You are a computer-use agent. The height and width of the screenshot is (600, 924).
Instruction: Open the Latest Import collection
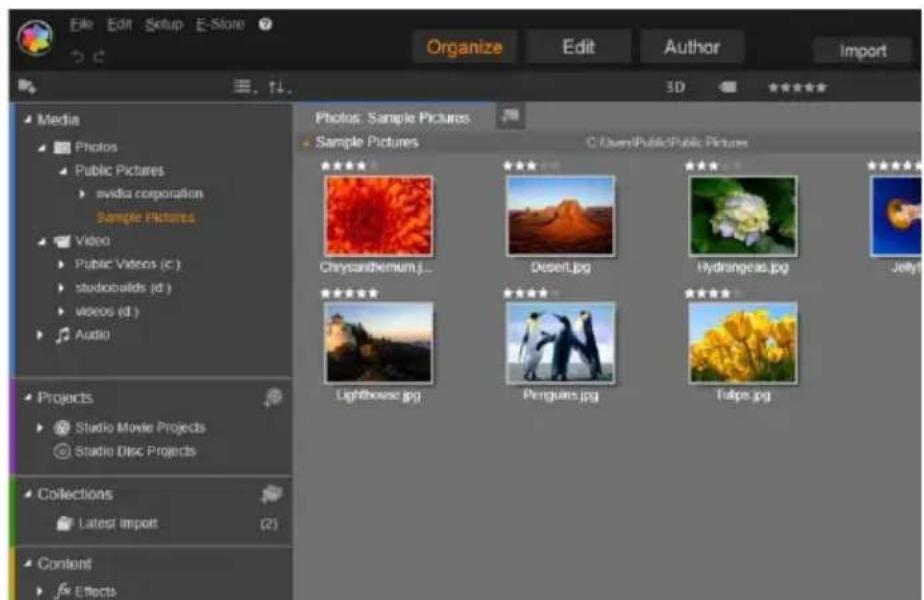click(x=118, y=523)
